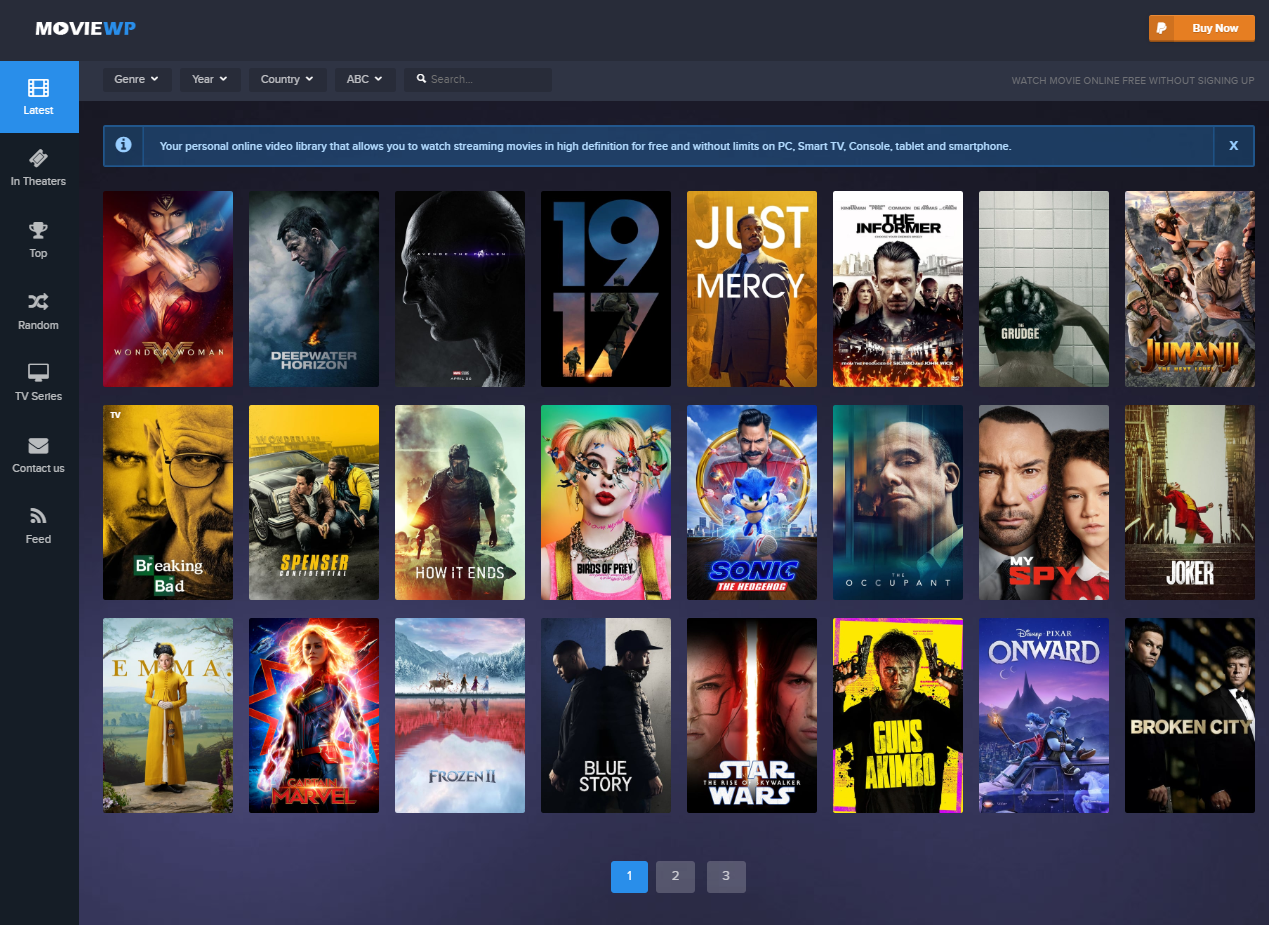Select the Top trophy icon

38,231
